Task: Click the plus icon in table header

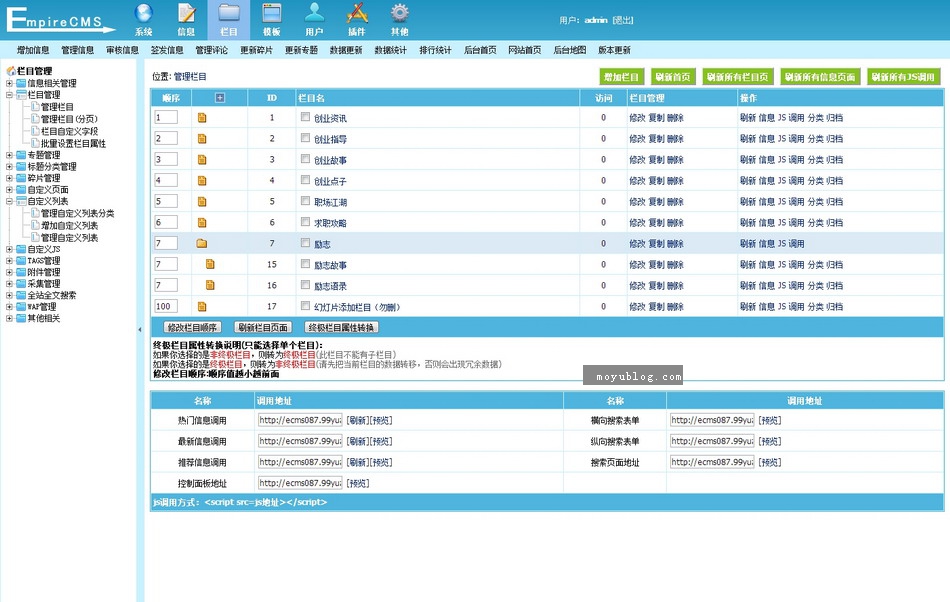Action: tap(220, 98)
